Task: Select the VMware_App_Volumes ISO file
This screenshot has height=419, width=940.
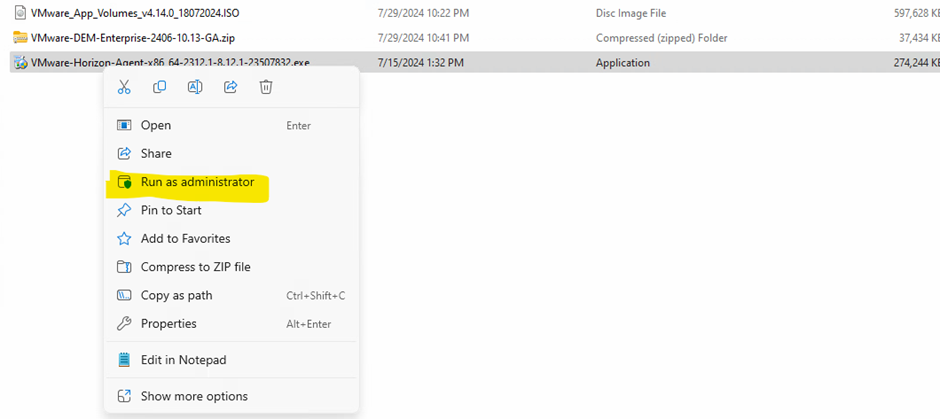Action: (135, 13)
